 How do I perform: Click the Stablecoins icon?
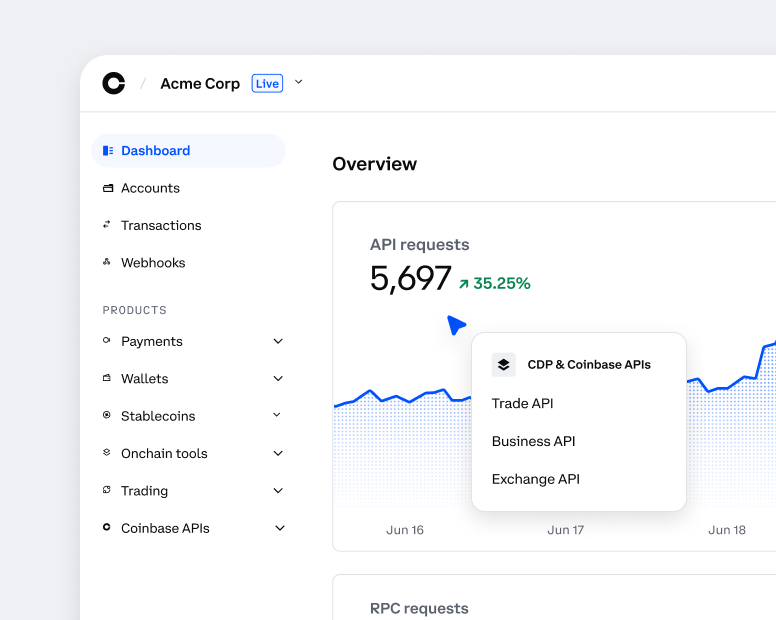pos(106,415)
